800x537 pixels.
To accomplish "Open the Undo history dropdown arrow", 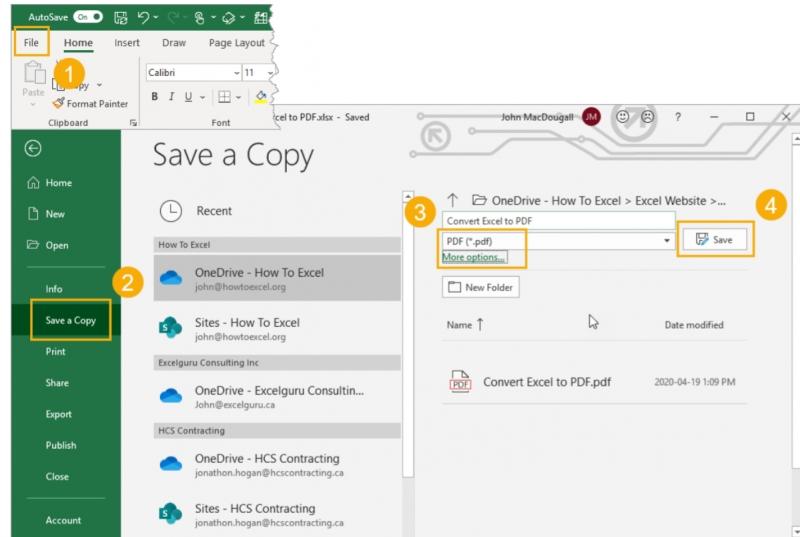I will coord(156,18).
